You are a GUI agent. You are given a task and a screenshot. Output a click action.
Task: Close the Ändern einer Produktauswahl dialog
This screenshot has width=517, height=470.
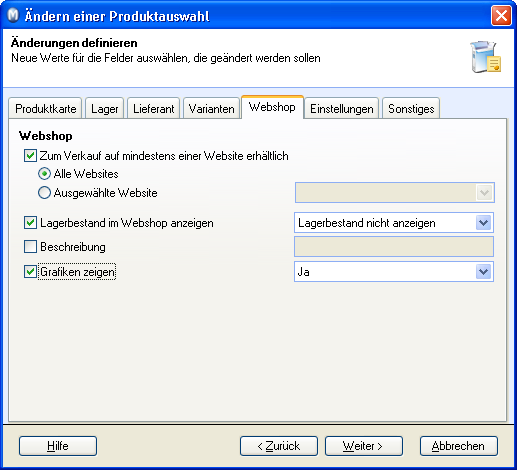pos(501,16)
